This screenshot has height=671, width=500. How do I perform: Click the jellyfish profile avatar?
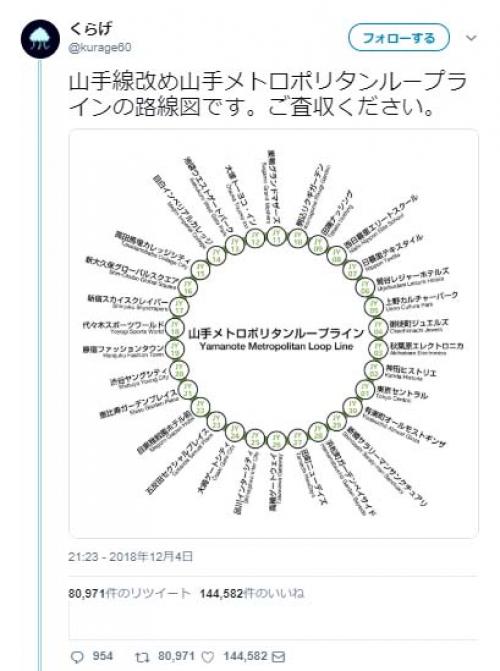tap(40, 39)
